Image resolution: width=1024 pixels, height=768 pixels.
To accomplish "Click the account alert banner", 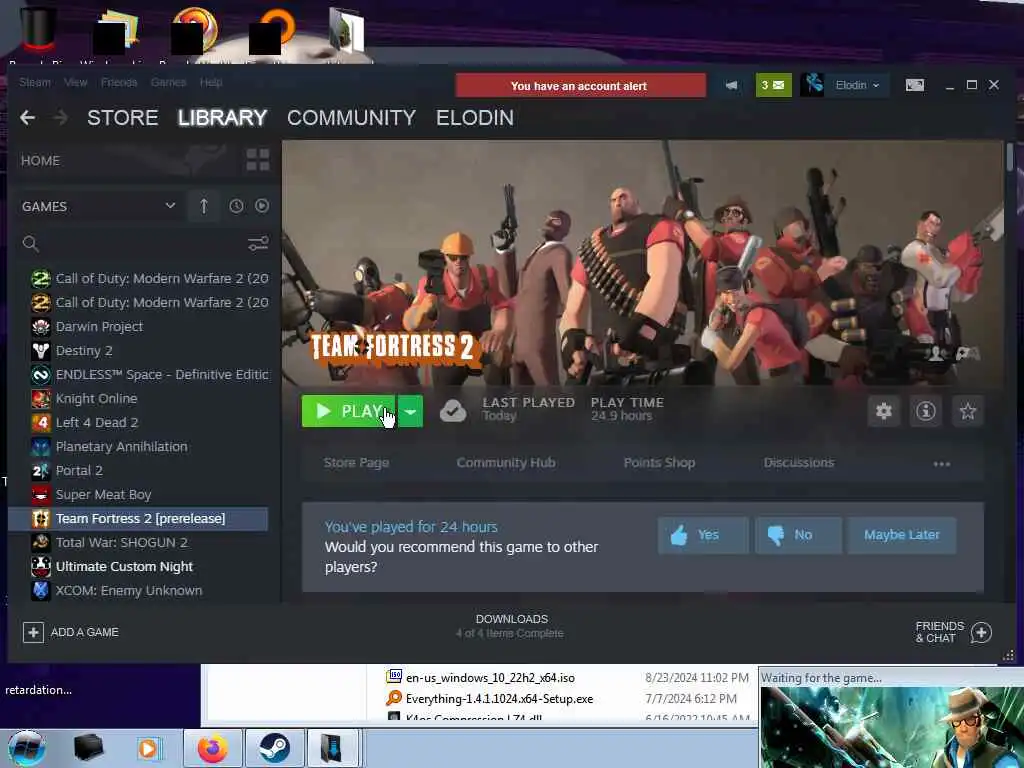I will click(581, 86).
